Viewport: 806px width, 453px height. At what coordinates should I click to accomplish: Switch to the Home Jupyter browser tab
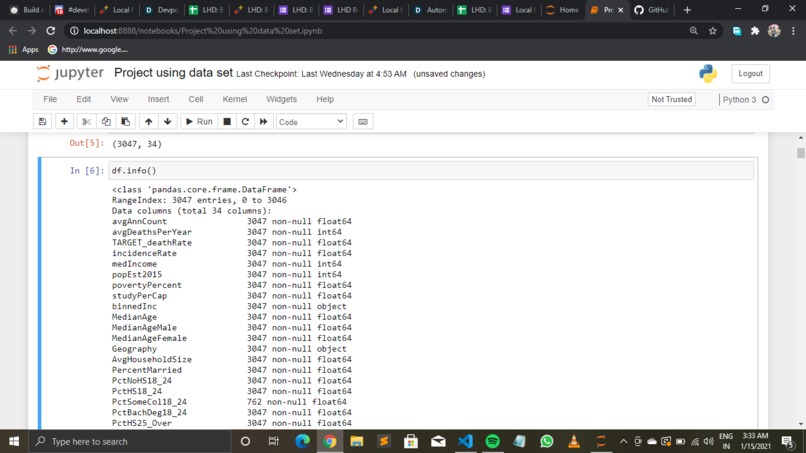pyautogui.click(x=562, y=10)
